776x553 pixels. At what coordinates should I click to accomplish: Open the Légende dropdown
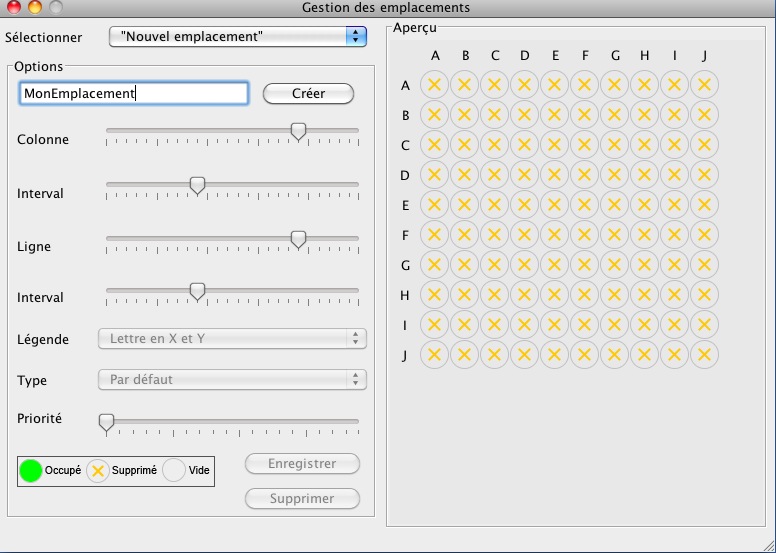[232, 339]
